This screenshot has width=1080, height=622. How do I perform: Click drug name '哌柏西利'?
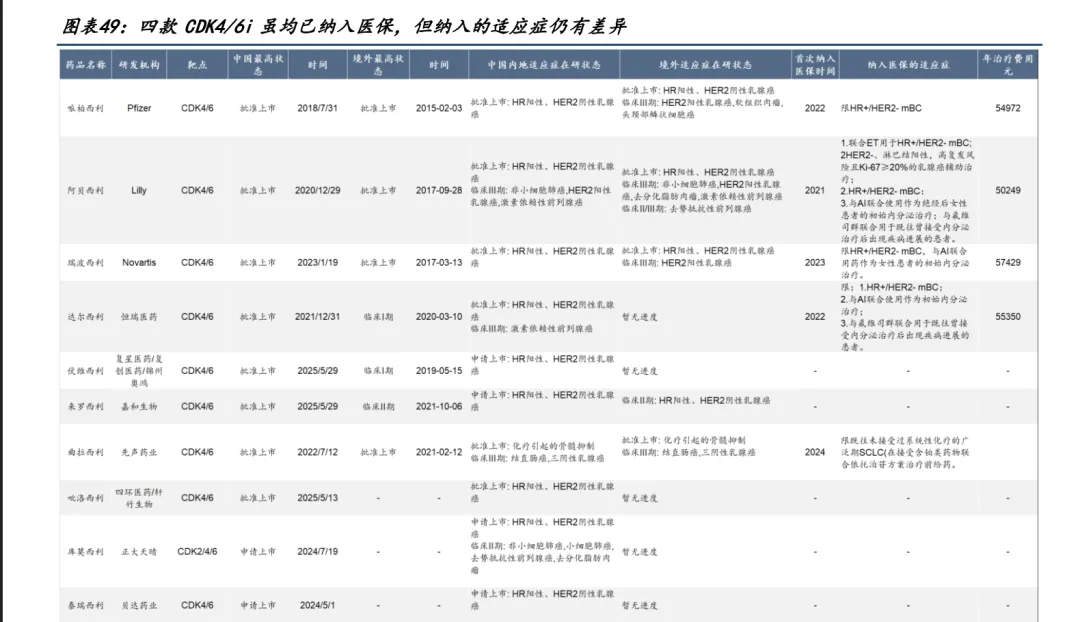[85, 108]
